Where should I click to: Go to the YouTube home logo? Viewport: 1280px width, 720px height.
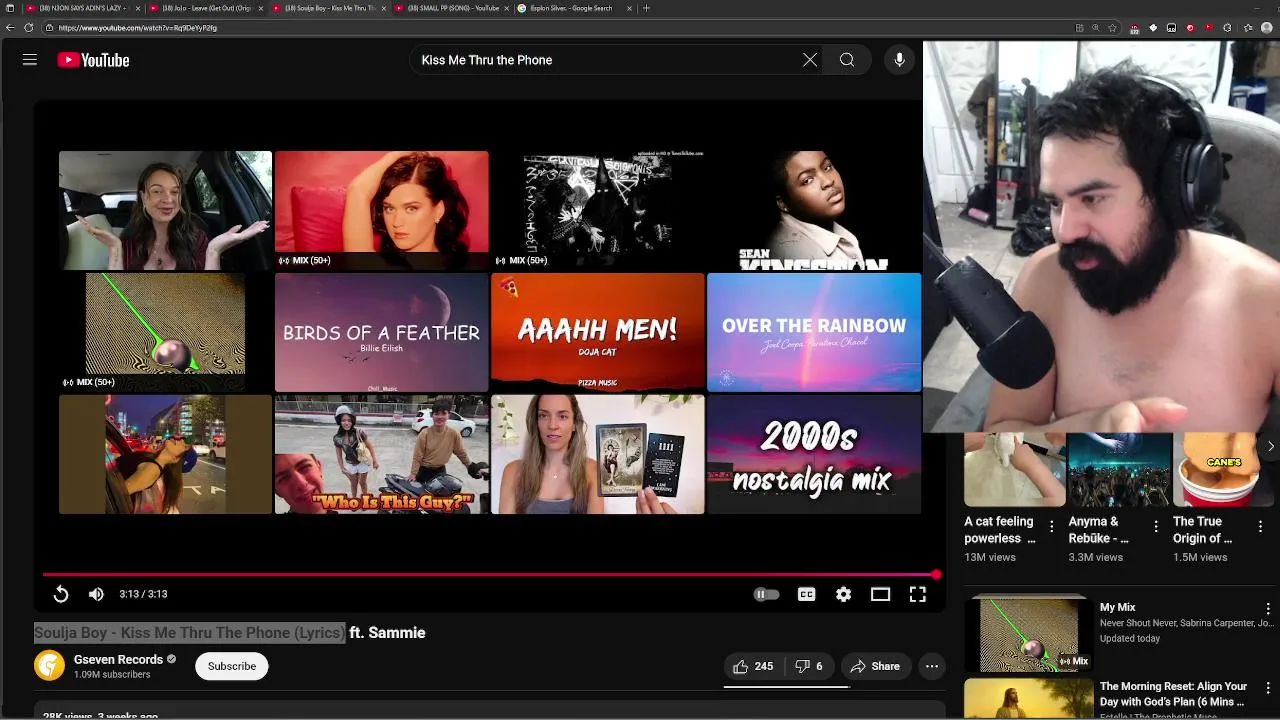[93, 60]
